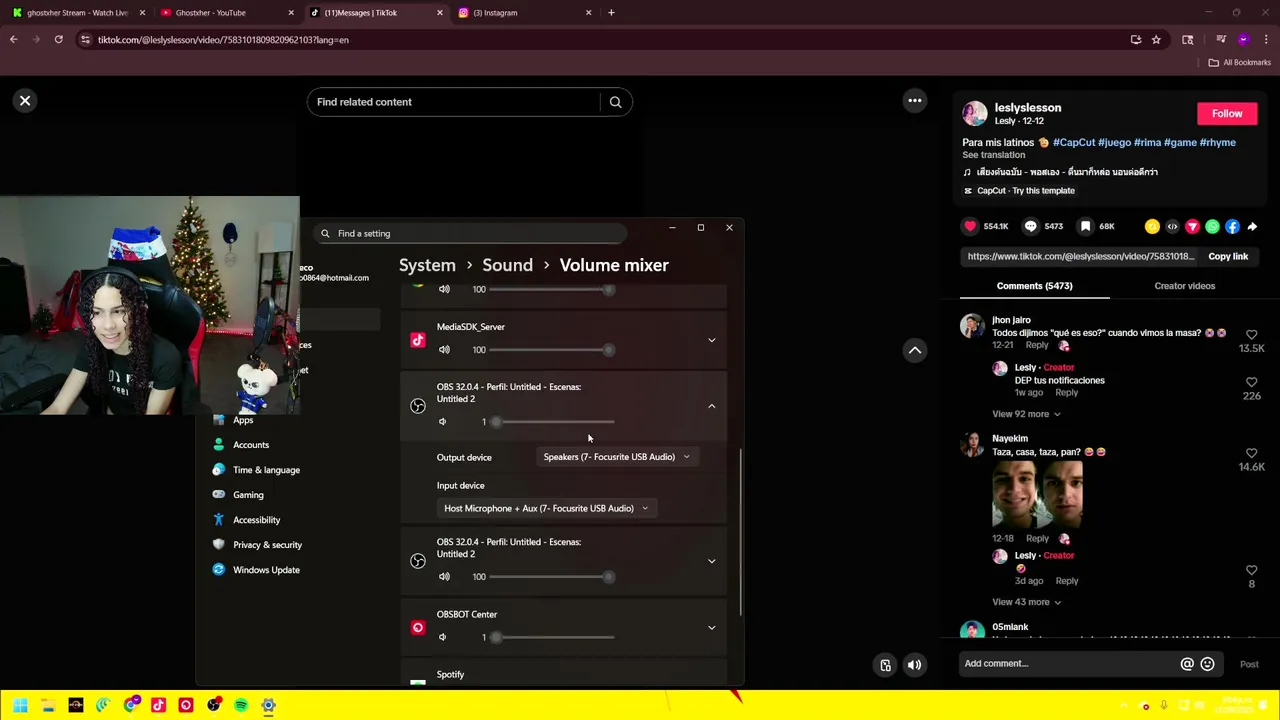
Task: Open the emoji picker in comment box
Action: coord(1207,664)
